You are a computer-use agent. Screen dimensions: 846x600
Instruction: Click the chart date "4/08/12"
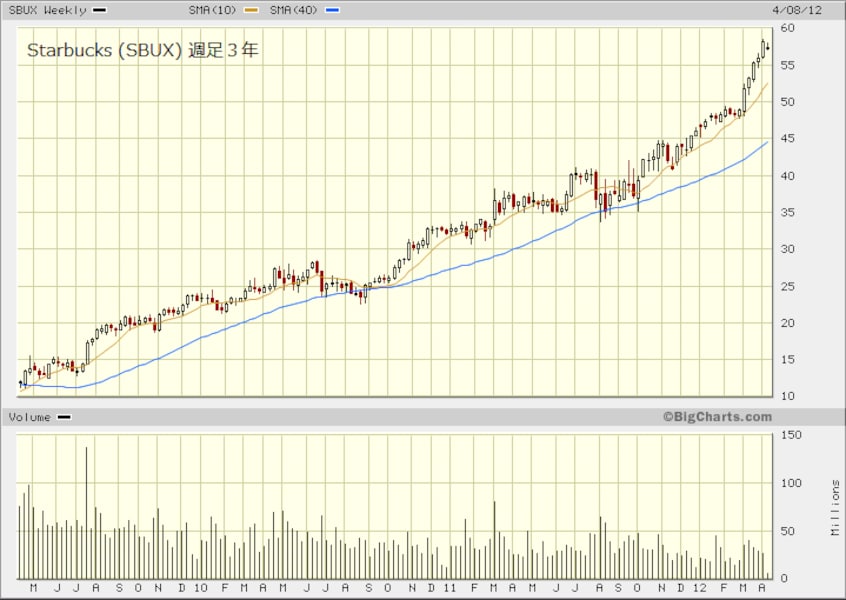click(797, 10)
